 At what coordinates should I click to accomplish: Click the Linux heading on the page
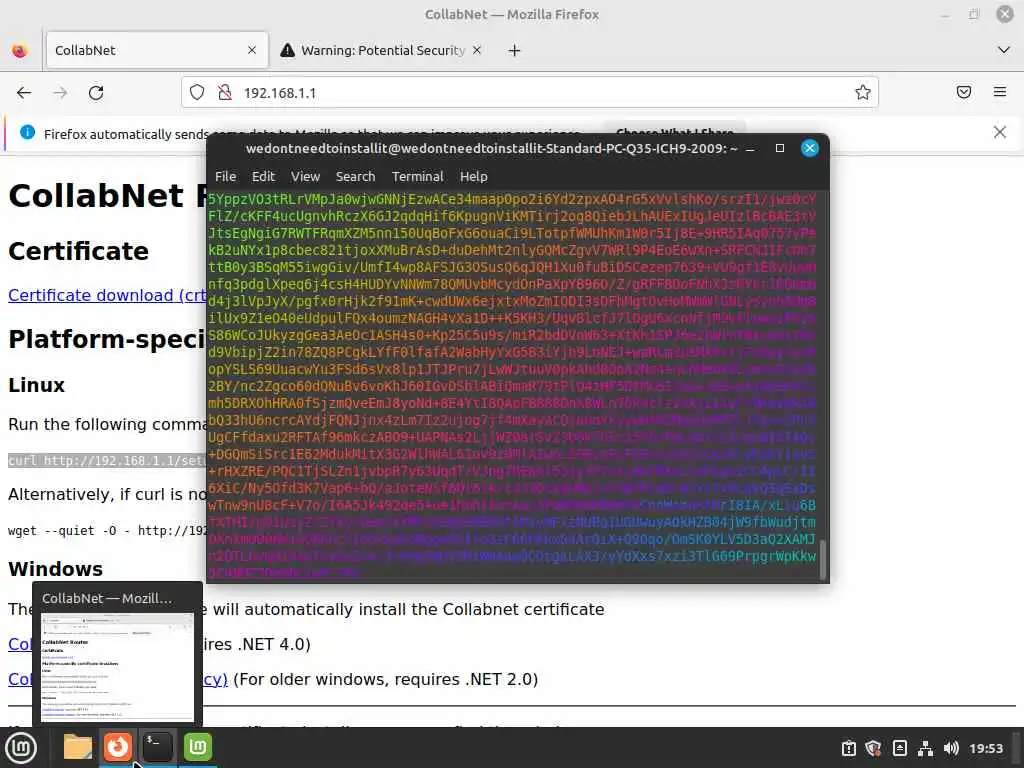click(37, 385)
